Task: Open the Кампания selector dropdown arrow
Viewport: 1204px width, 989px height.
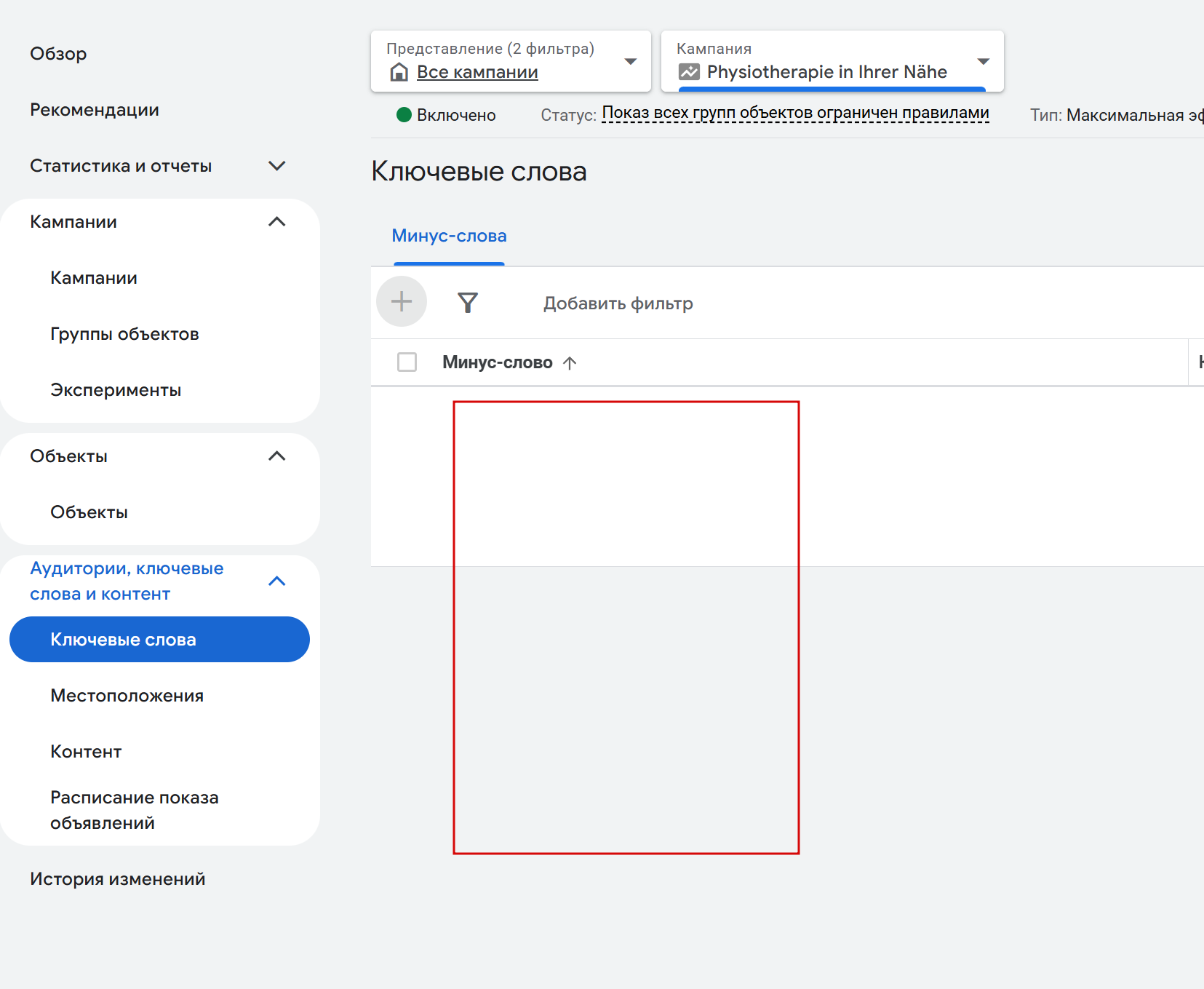Action: [984, 62]
